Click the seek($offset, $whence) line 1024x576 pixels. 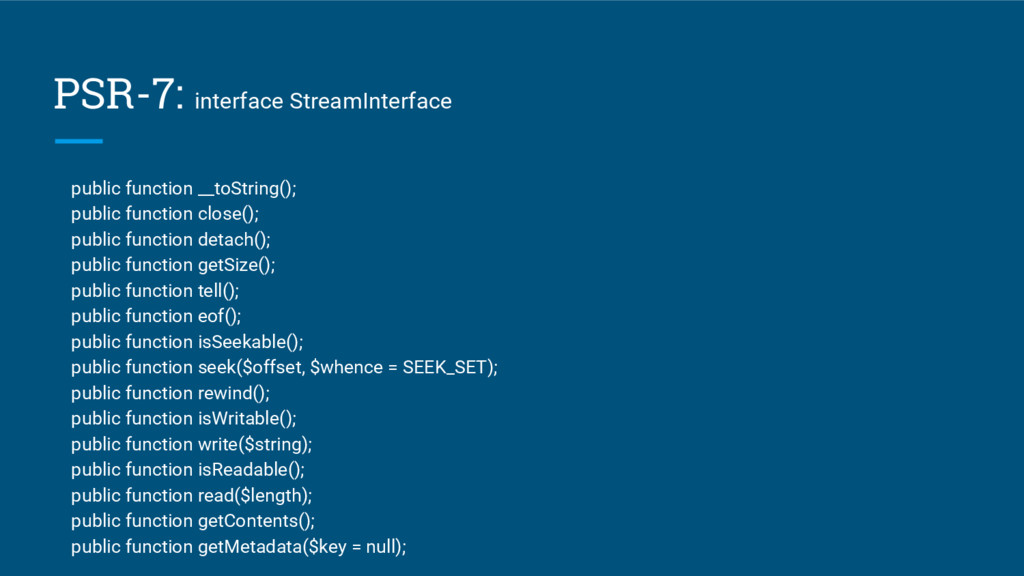click(x=284, y=367)
